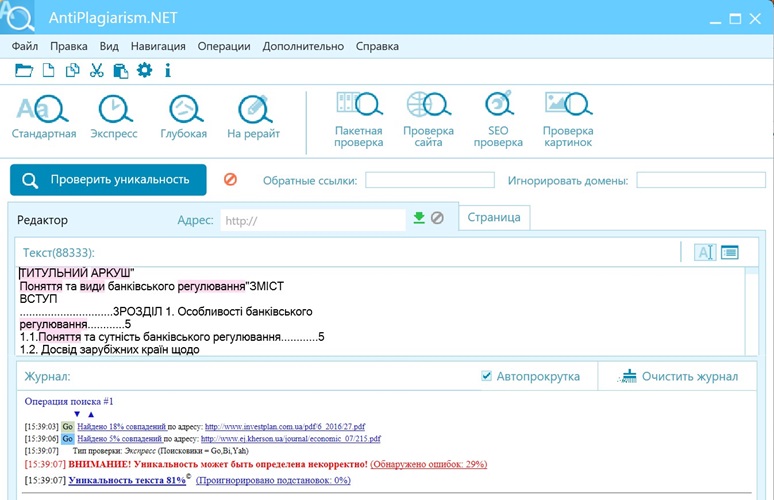
Task: Click the Go badge of the 5% entry
Action: pyautogui.click(x=68, y=439)
